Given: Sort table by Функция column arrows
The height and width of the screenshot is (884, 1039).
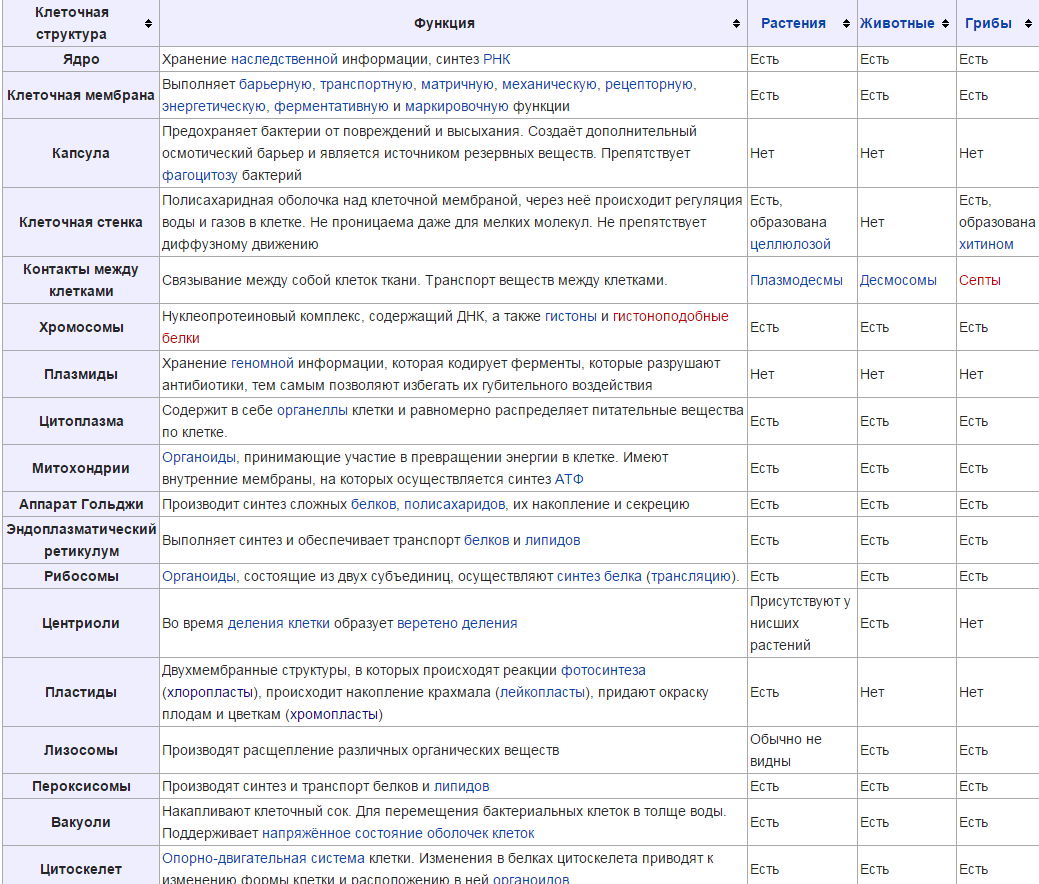Looking at the screenshot, I should tap(736, 23).
